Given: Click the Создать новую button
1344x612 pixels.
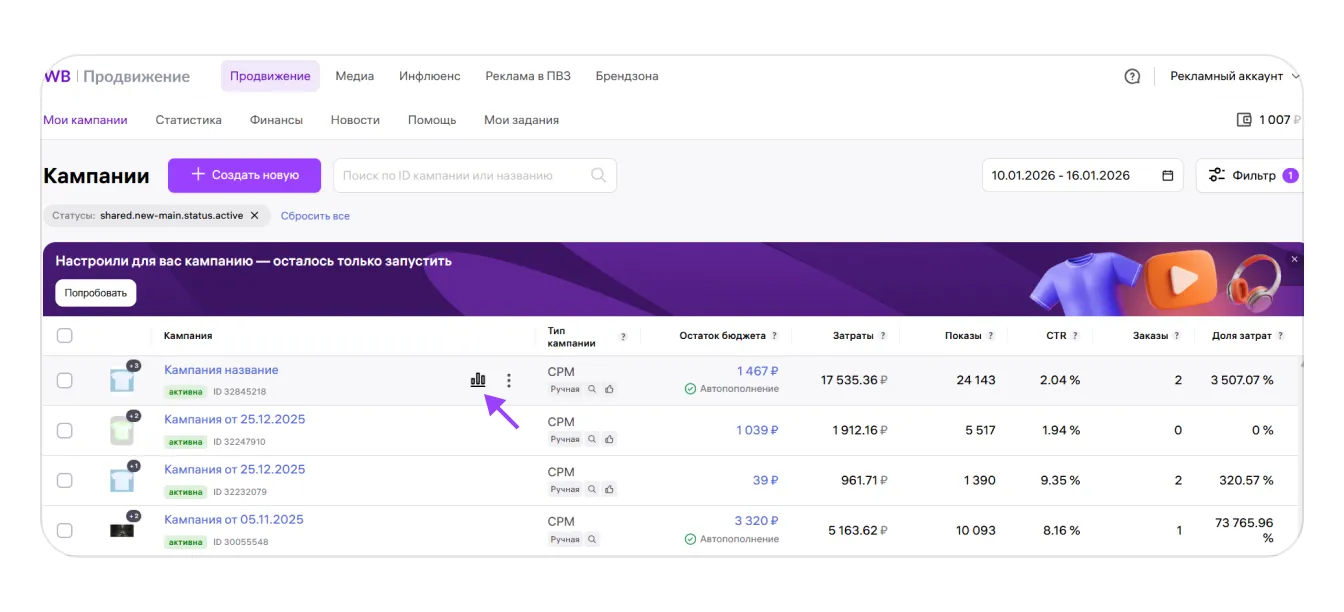Looking at the screenshot, I should pyautogui.click(x=244, y=175).
